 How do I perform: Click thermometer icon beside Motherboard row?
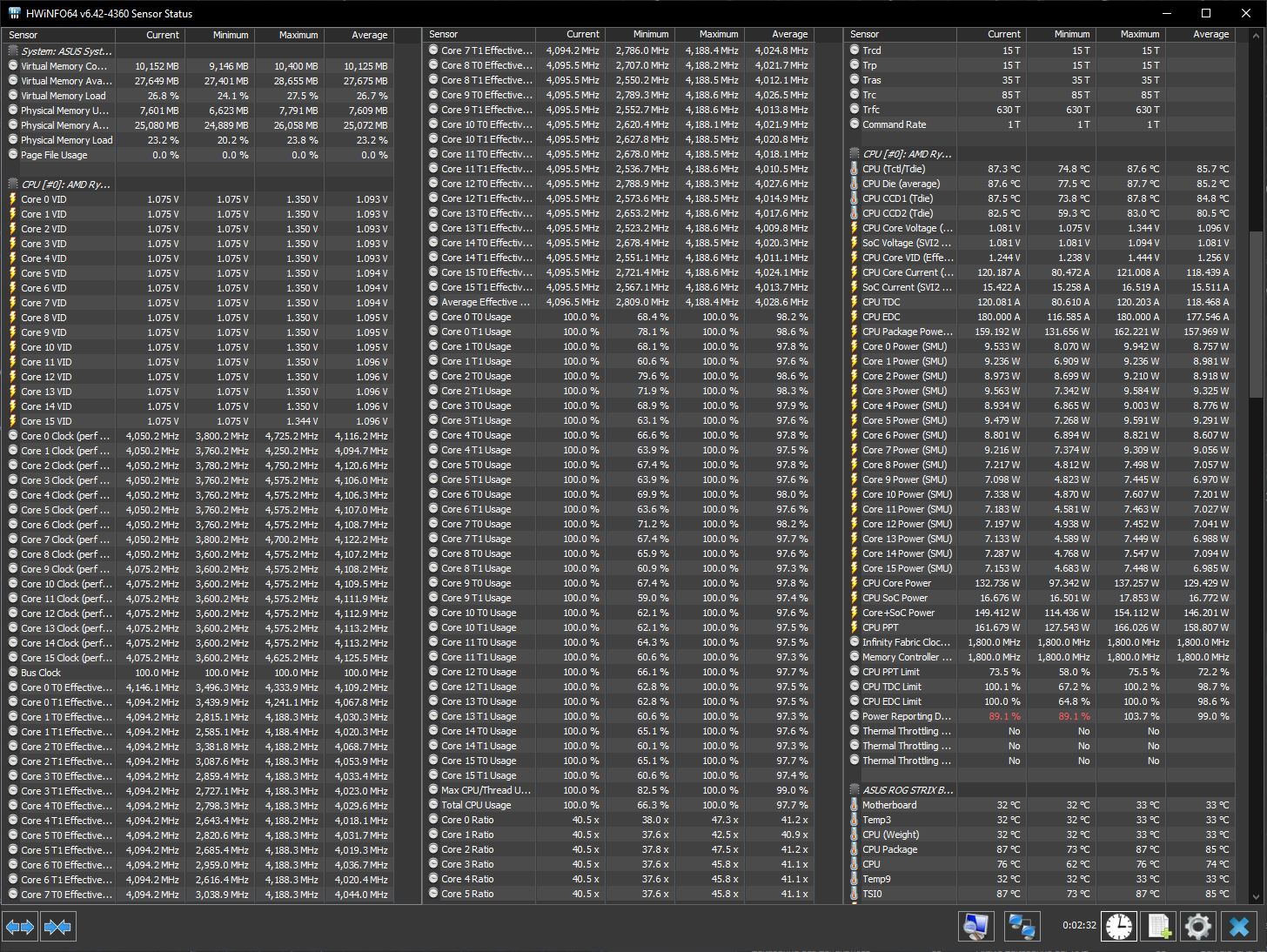(x=855, y=805)
